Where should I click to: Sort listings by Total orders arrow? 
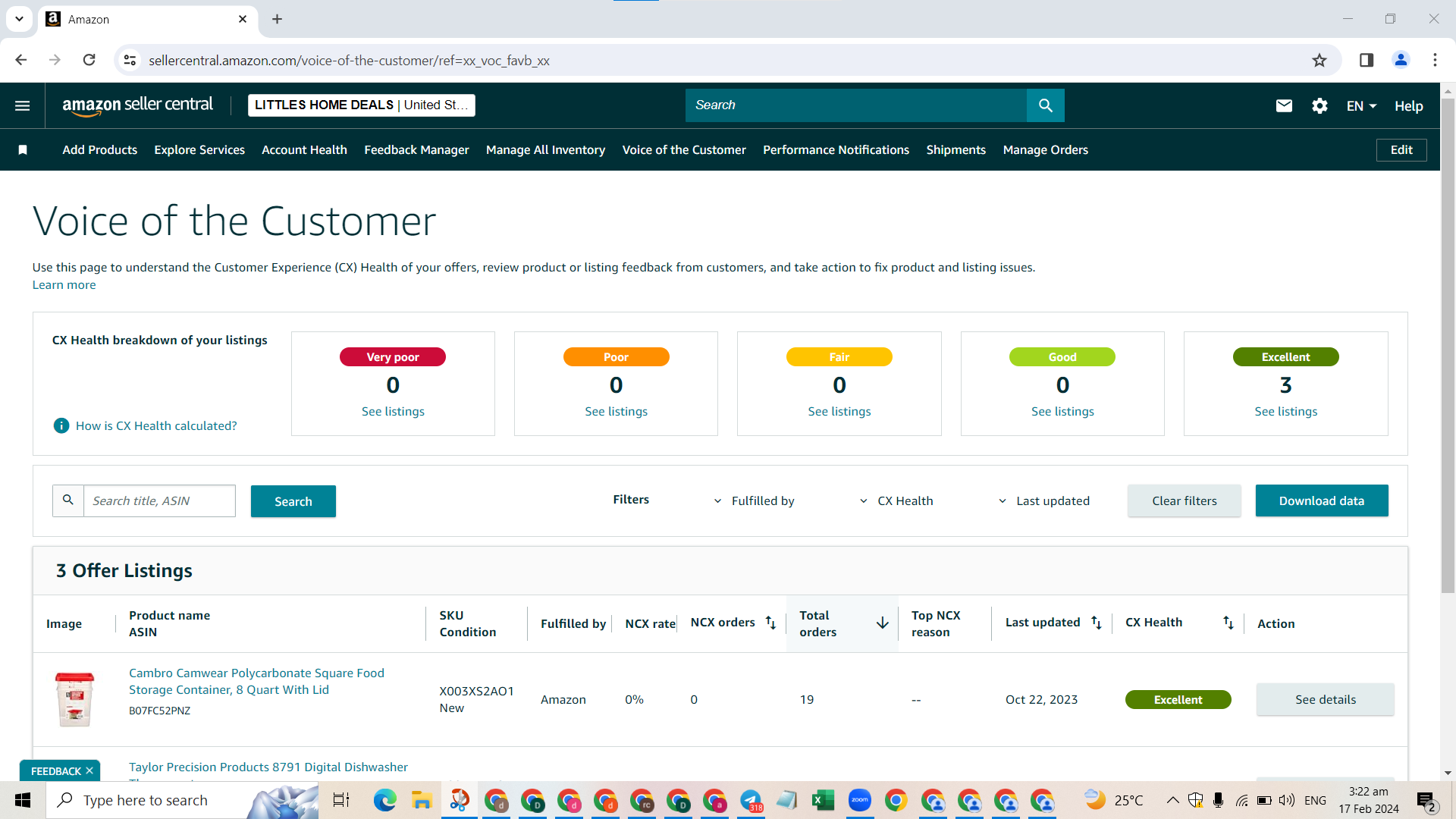[882, 623]
